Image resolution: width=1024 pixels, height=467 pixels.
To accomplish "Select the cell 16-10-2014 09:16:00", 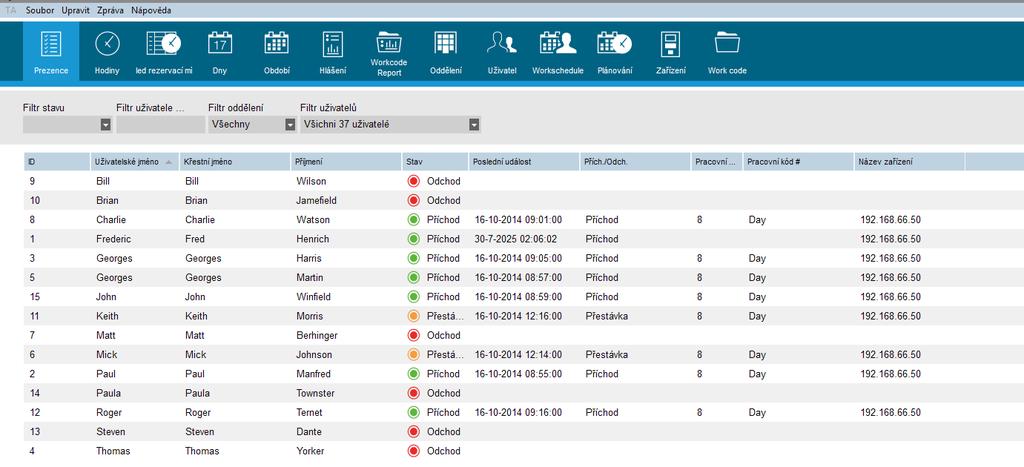I will [518, 412].
